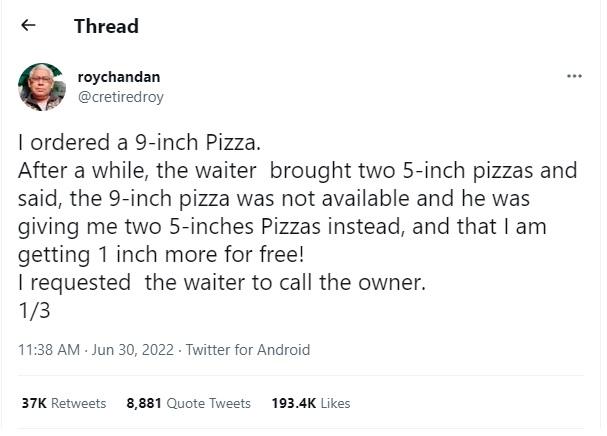Click the line about calling the owner
This screenshot has width=607, height=436.
point(222,283)
